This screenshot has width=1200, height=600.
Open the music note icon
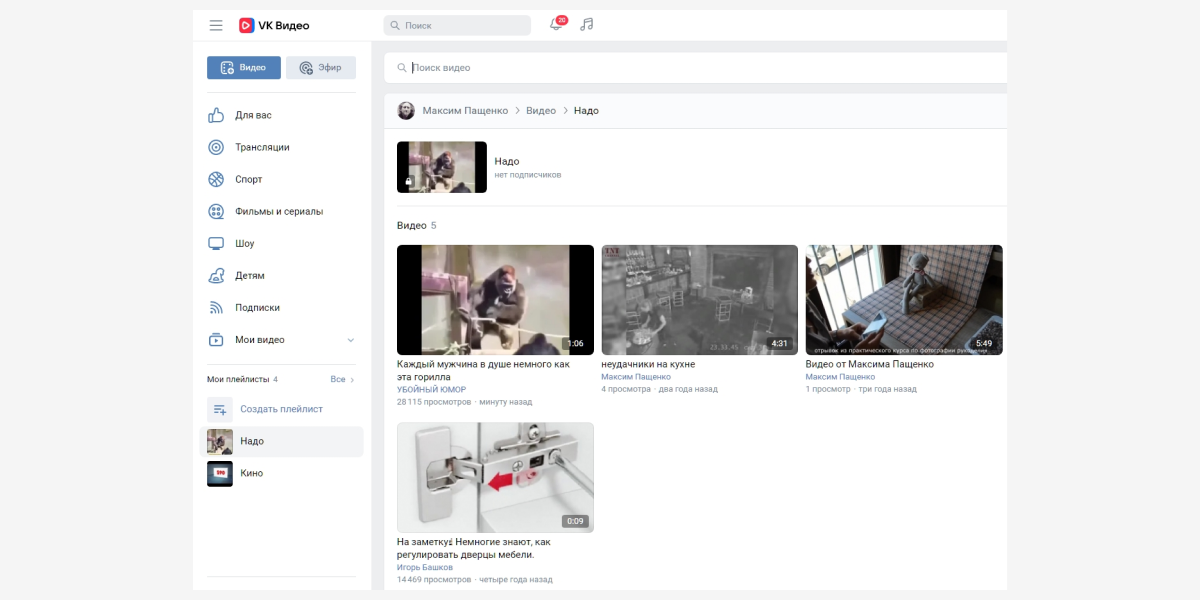pyautogui.click(x=587, y=24)
